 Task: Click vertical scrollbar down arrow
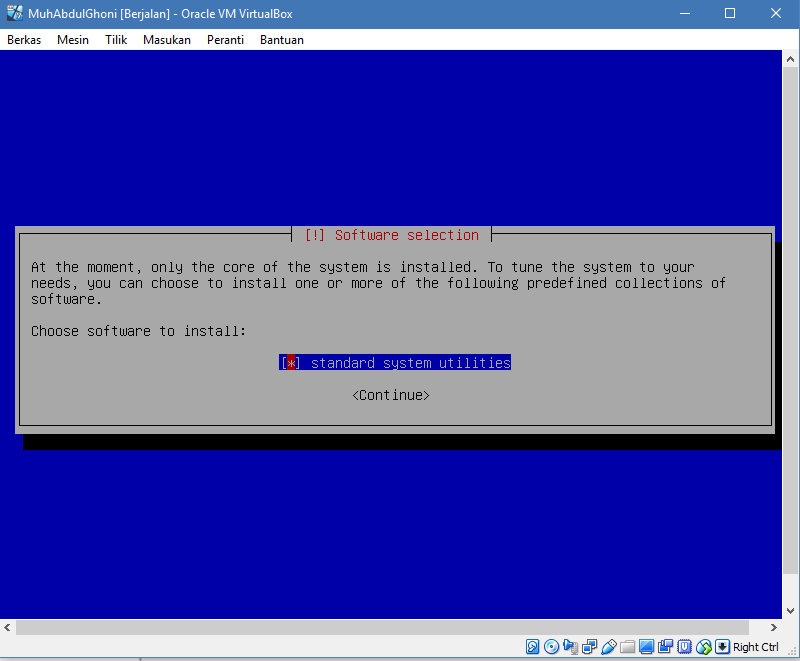pos(790,611)
